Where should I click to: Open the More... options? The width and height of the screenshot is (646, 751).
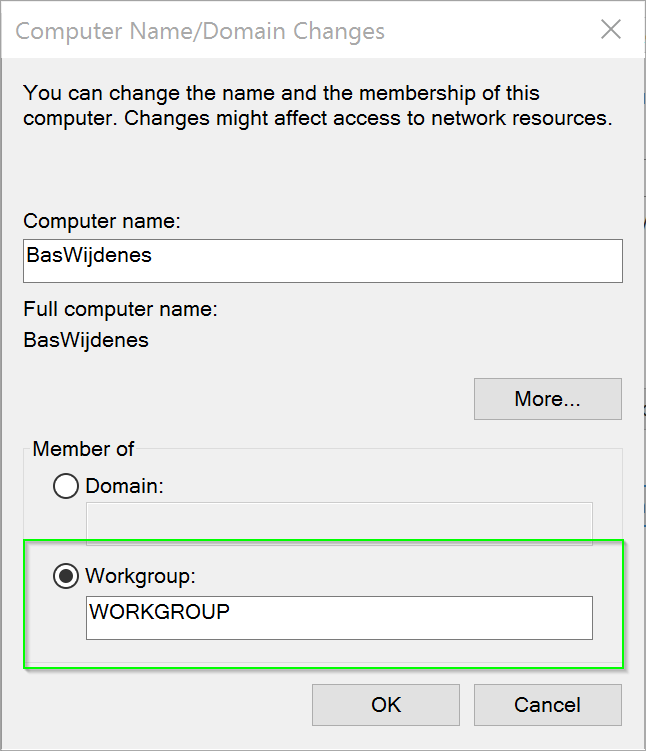click(x=547, y=399)
